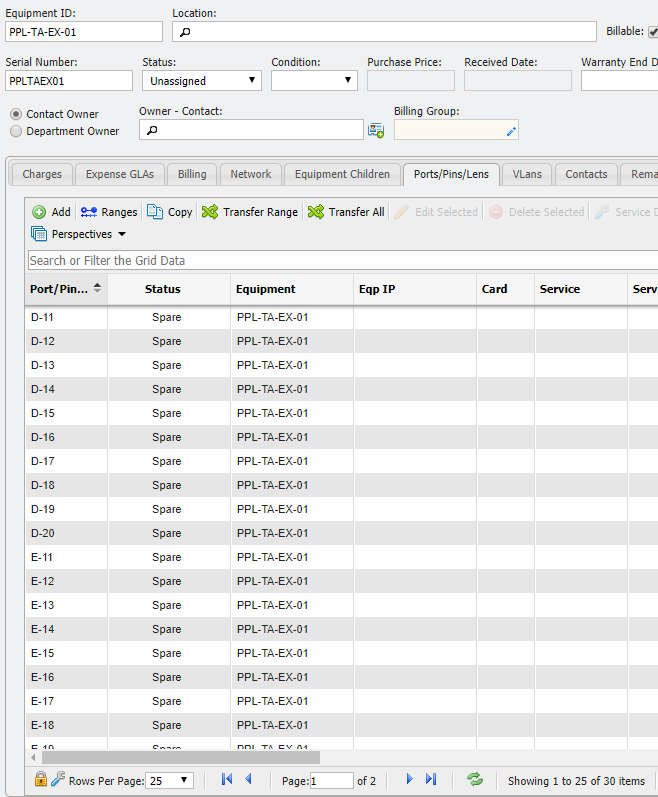This screenshot has height=797, width=658.
Task: Go to the next page of results
Action: pos(410,780)
